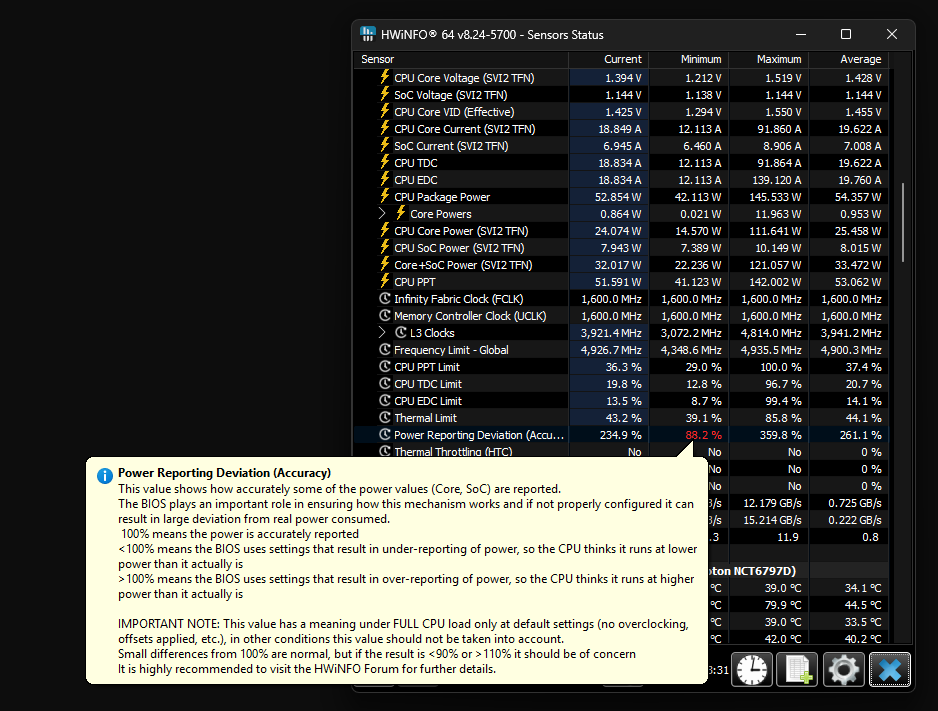Click the clock icon beside Thermal Limit

385,417
